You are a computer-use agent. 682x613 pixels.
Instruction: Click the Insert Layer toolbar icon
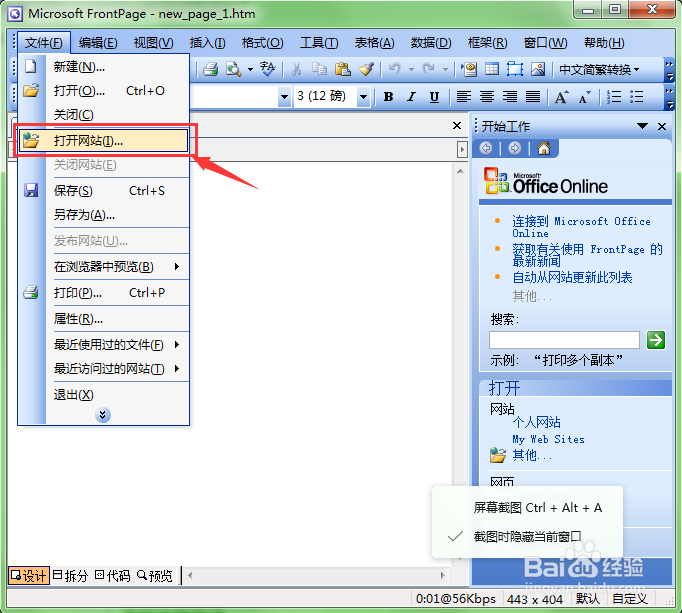click(x=515, y=69)
